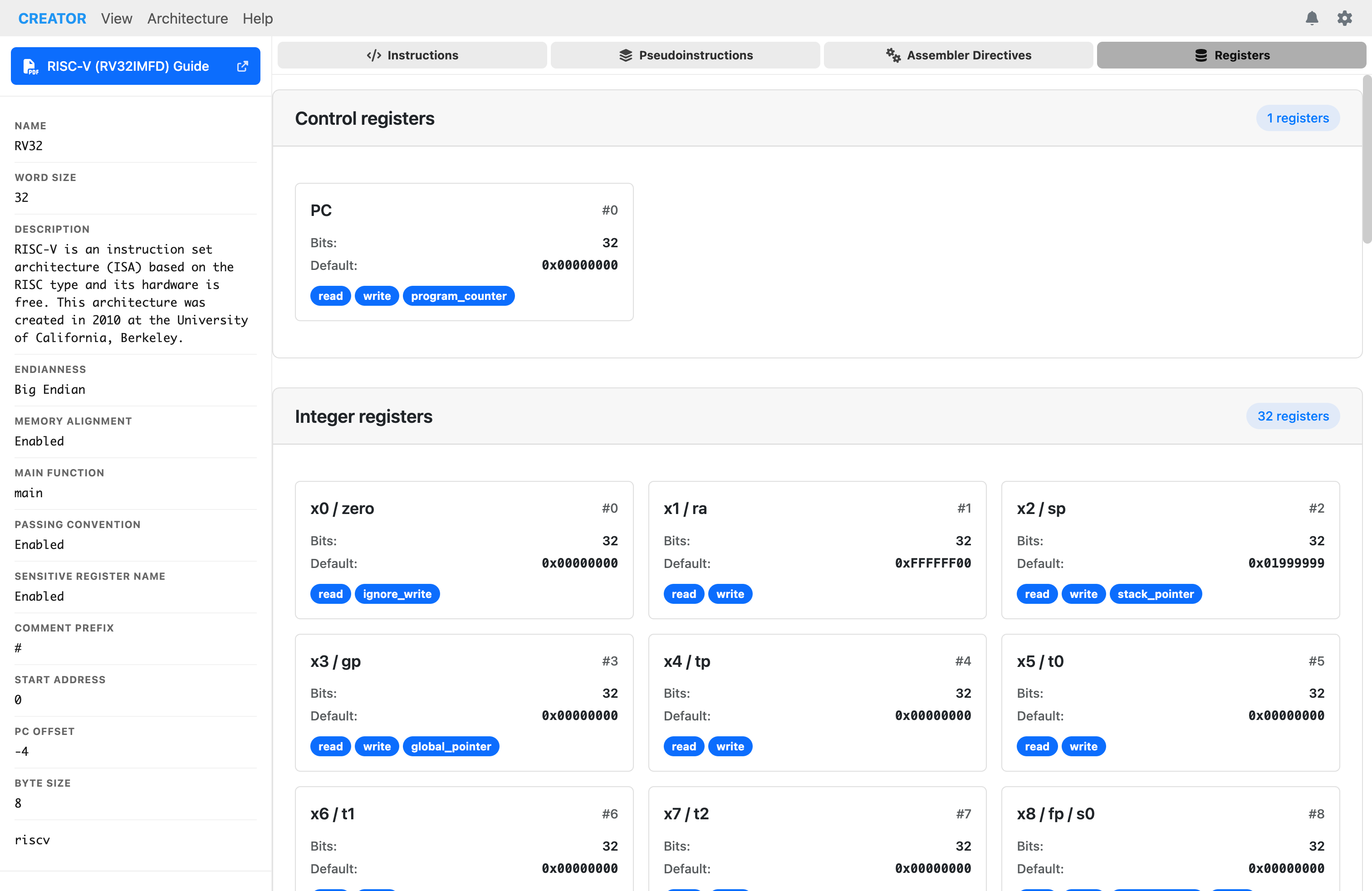1372x891 pixels.
Task: Click the Pseudoinstructions layers icon
Action: point(626,55)
